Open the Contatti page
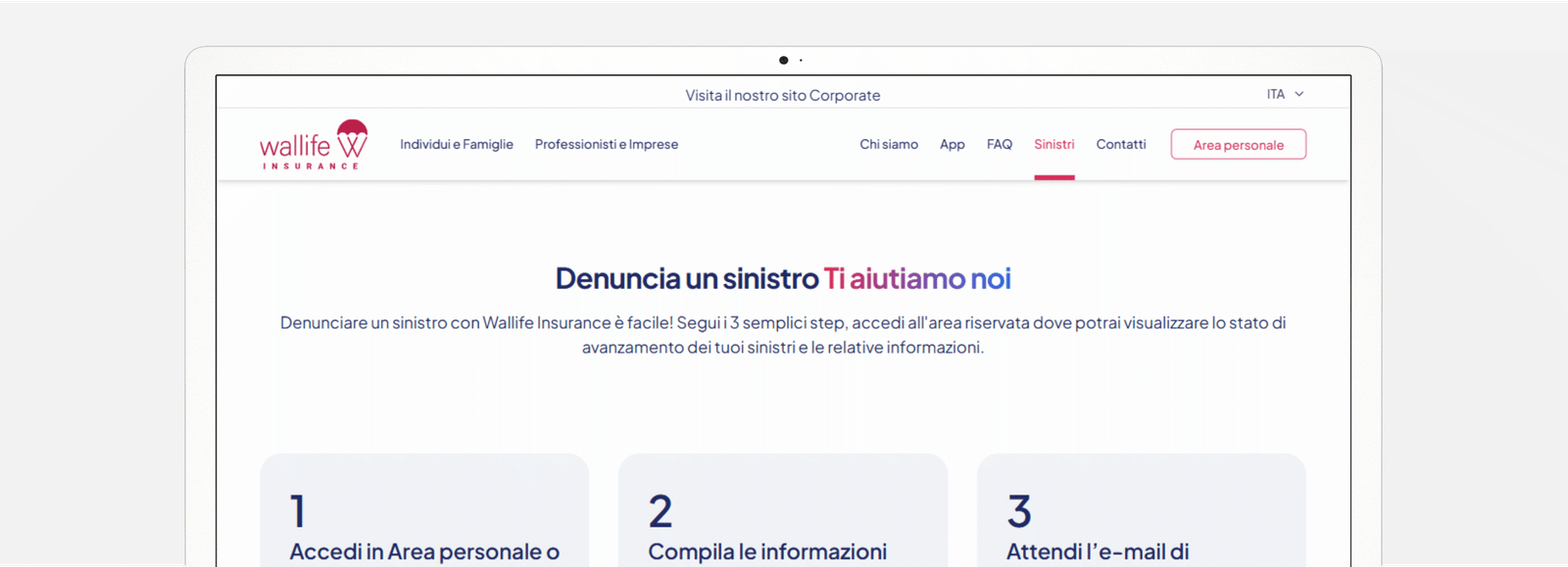The width and height of the screenshot is (1568, 567). click(x=1121, y=144)
